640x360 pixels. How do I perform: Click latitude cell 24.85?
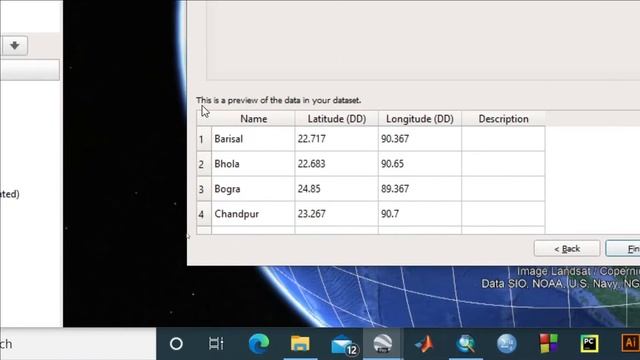[336, 189]
